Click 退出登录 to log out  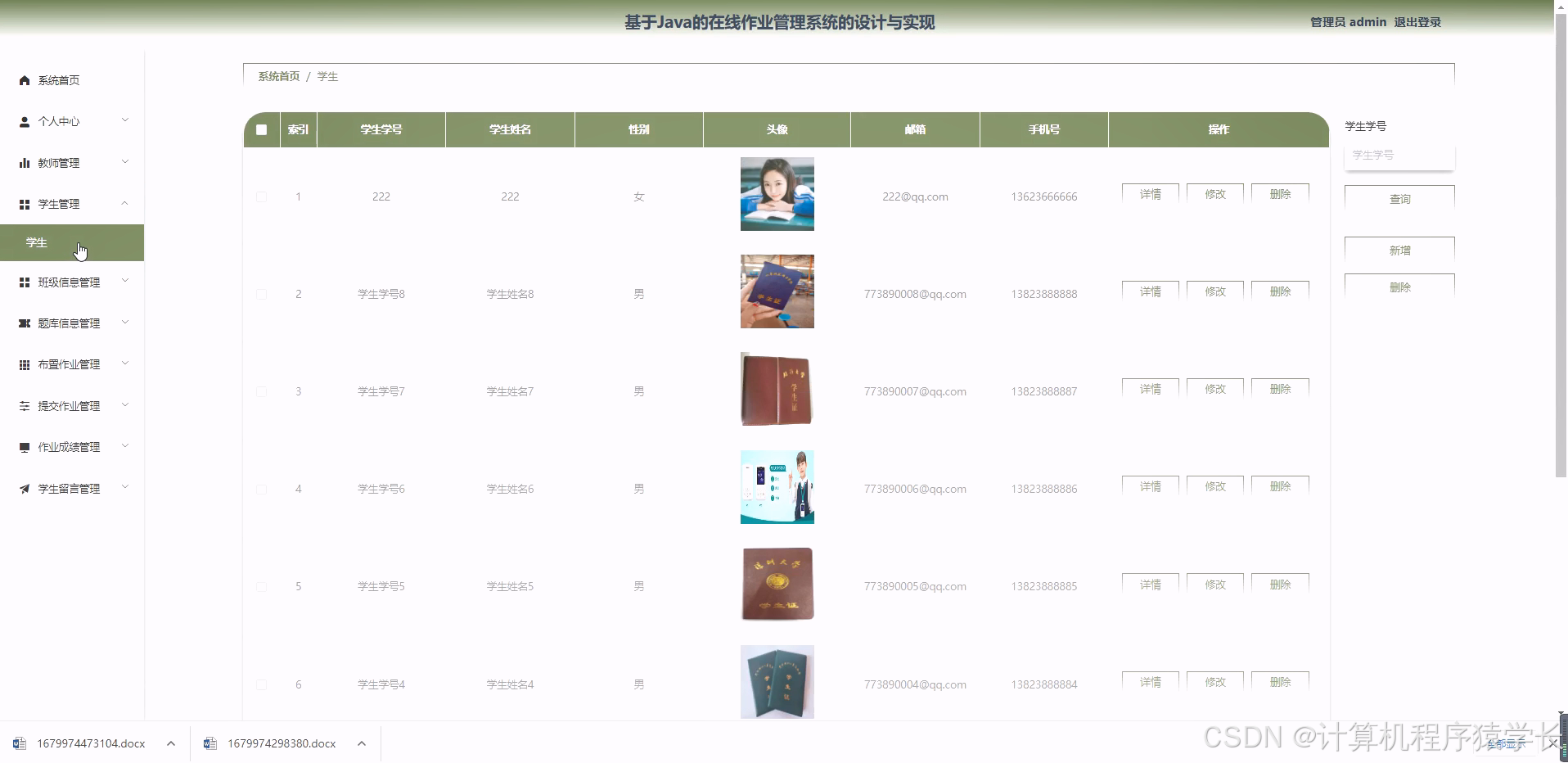pyautogui.click(x=1417, y=22)
